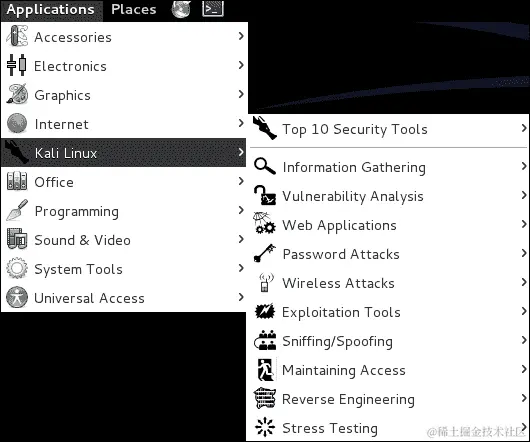Click the Universal Access person icon
The width and height of the screenshot is (530, 442).
click(x=17, y=297)
